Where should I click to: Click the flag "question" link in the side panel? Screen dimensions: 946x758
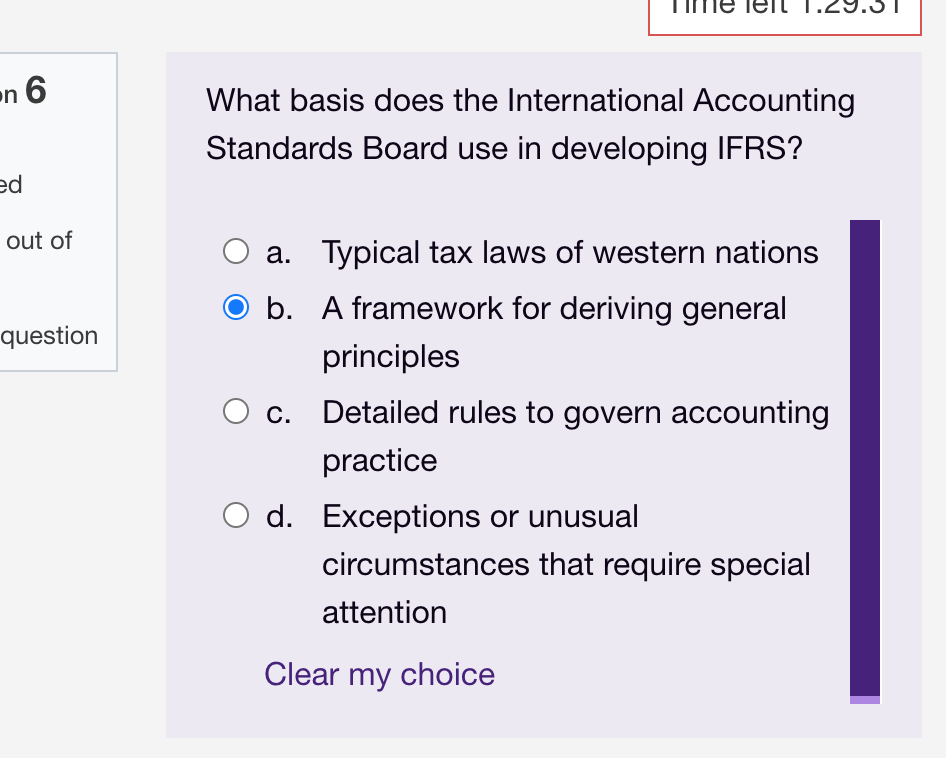50,336
